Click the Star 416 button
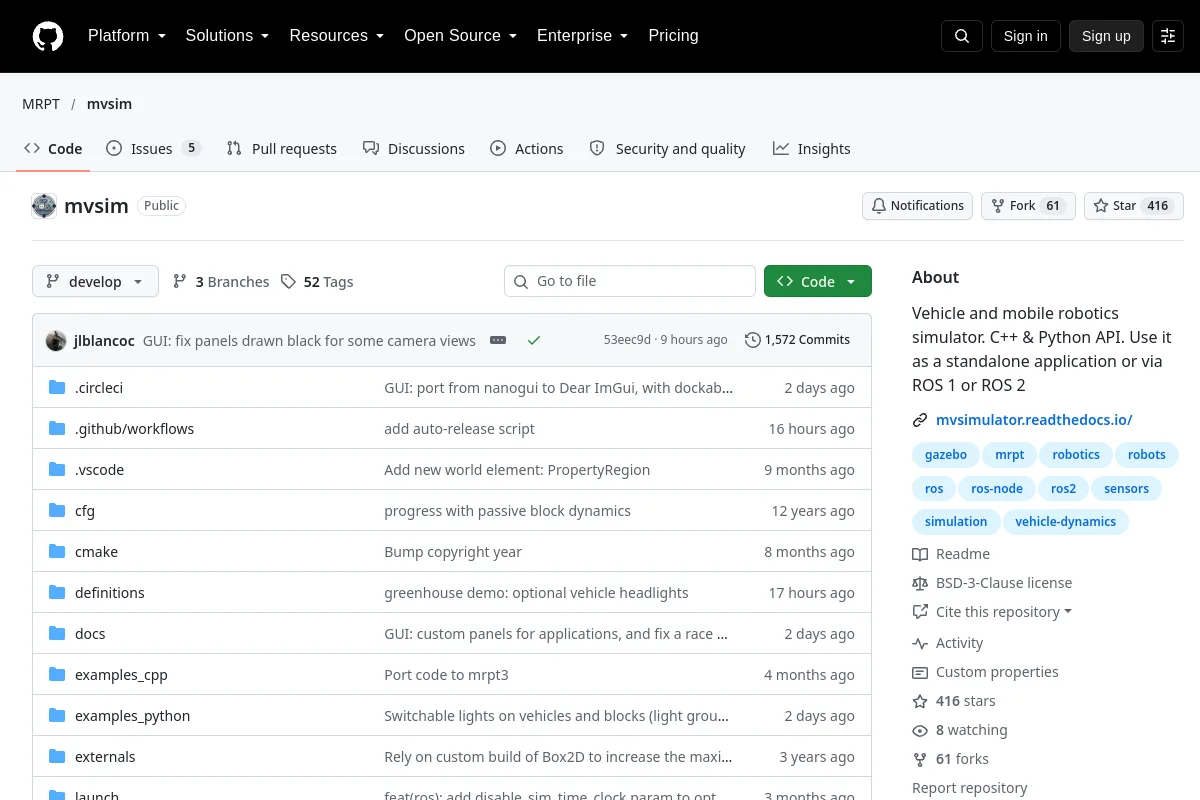Viewport: 1200px width, 800px height. pos(1134,206)
